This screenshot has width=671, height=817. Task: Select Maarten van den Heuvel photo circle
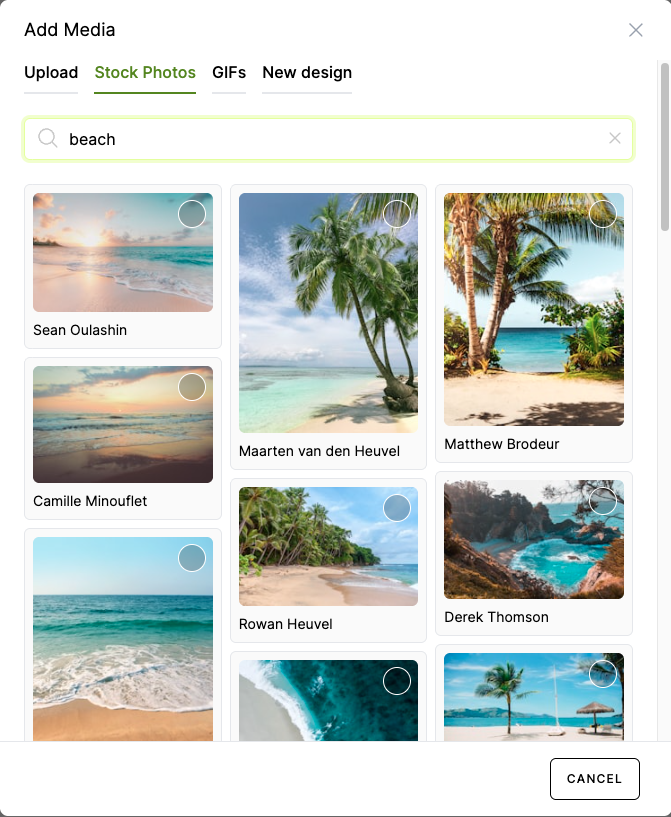click(x=397, y=214)
